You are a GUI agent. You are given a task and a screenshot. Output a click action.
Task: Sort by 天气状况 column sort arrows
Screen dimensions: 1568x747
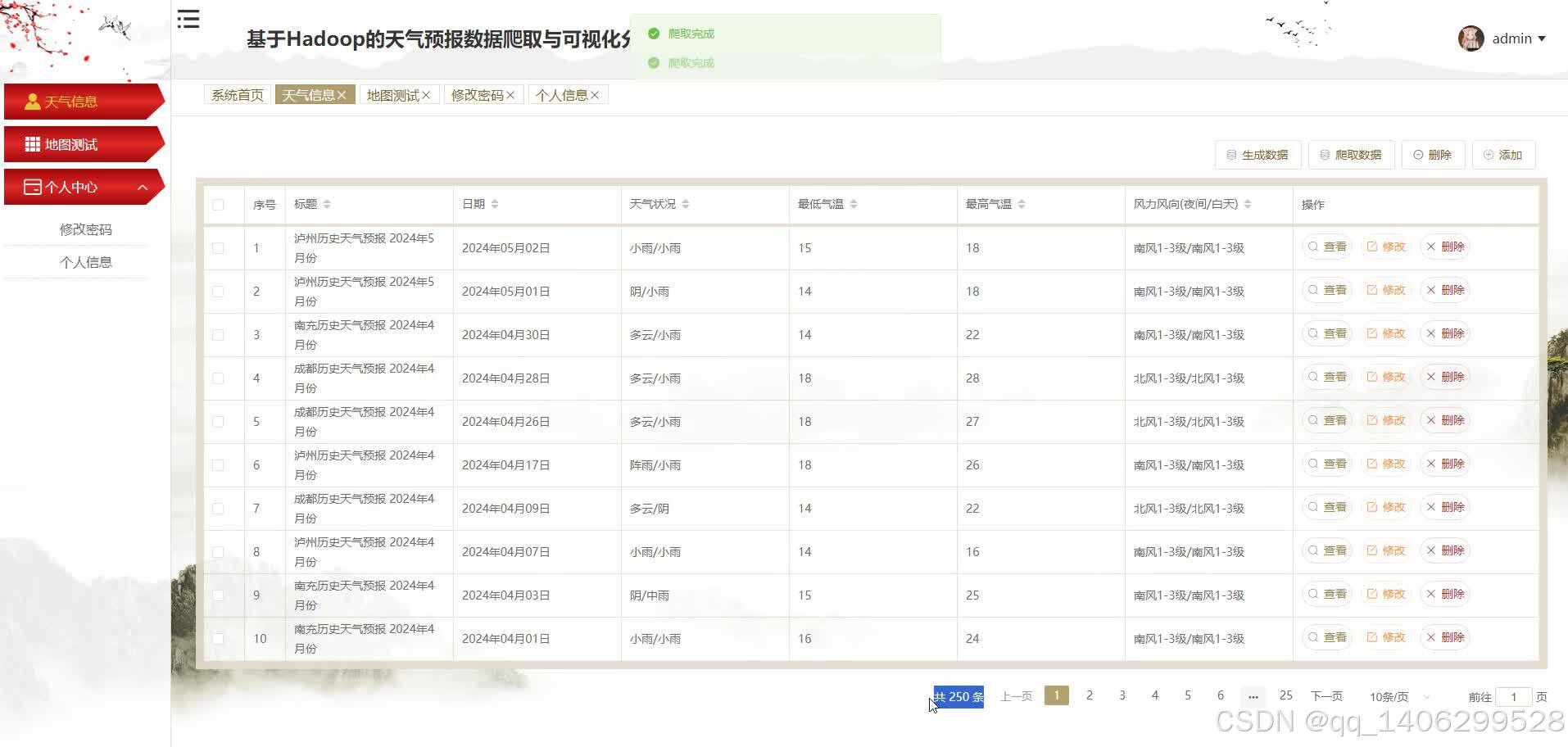[x=686, y=204]
